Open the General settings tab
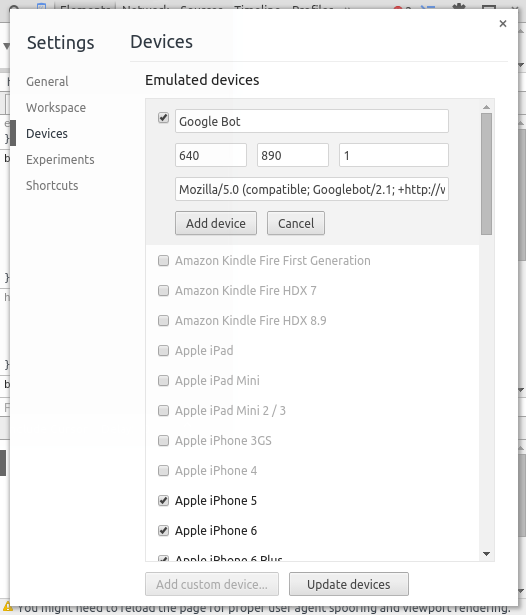 (x=47, y=82)
